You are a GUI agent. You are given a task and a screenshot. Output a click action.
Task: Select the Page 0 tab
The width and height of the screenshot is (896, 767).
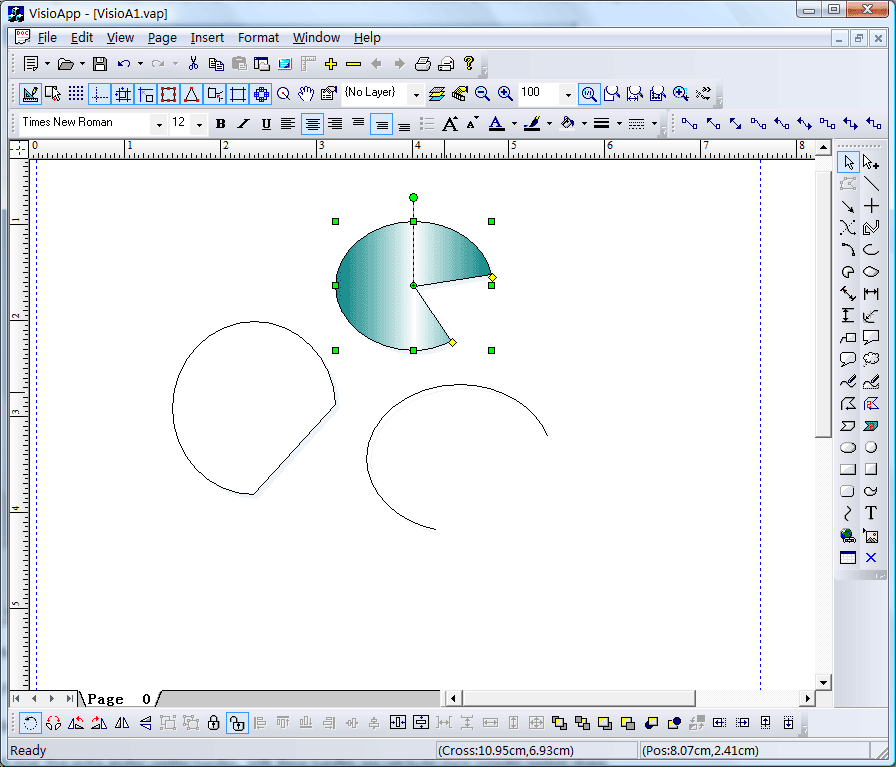click(x=119, y=698)
